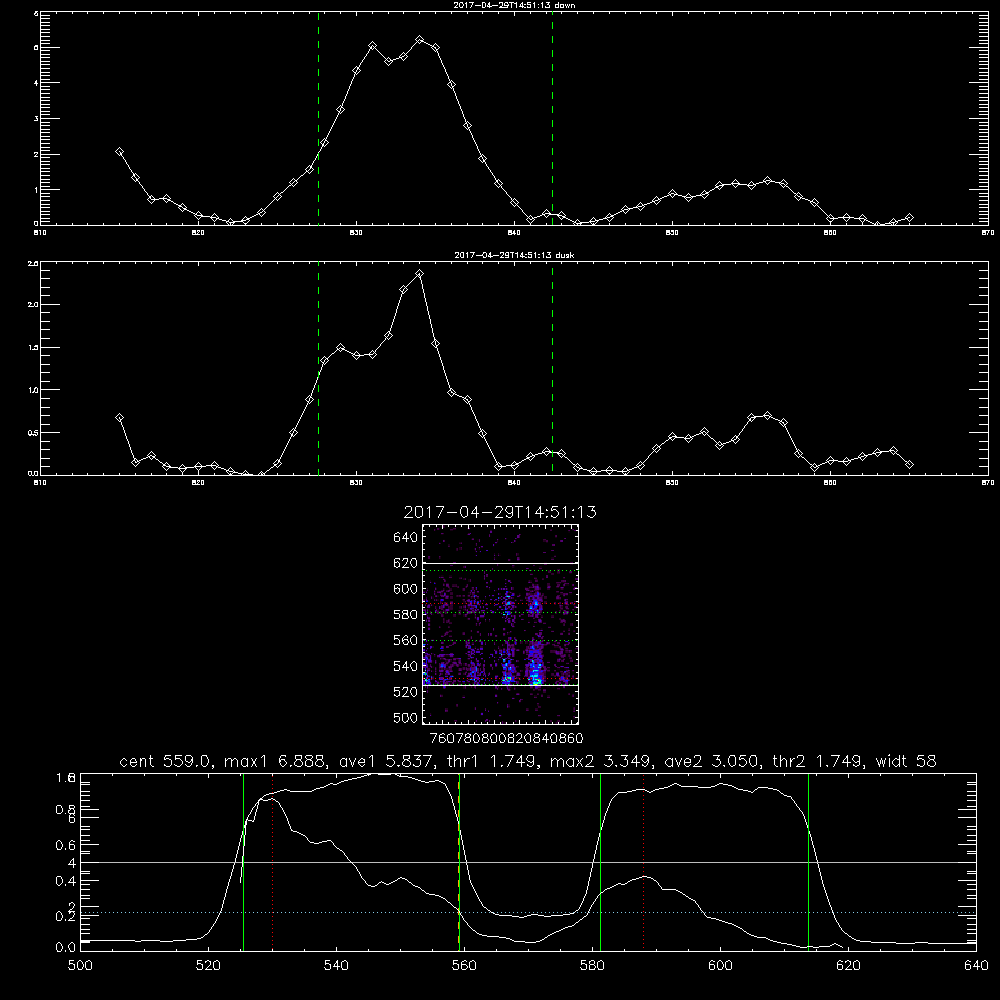Click 'max2 3.349' in the stats line
Screen dimensions: 1000x1000
click(599, 761)
